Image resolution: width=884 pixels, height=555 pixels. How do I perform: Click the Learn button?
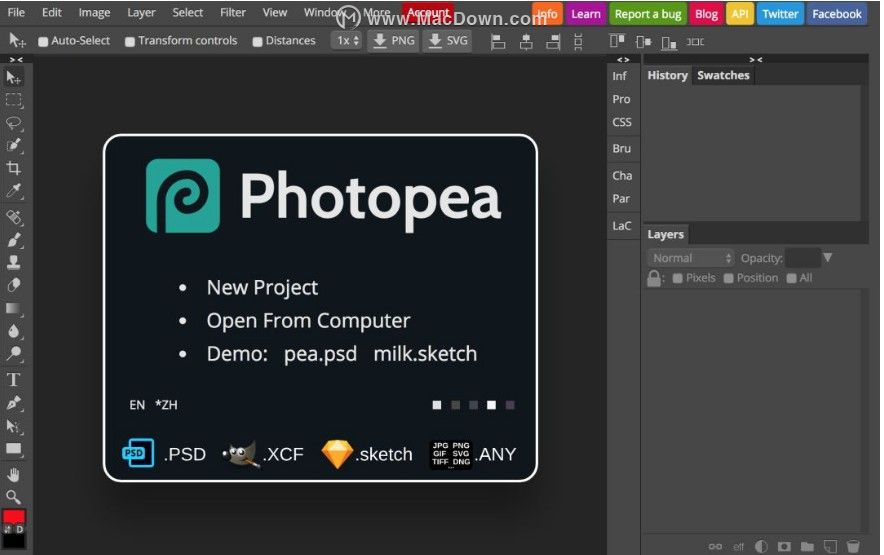point(586,14)
